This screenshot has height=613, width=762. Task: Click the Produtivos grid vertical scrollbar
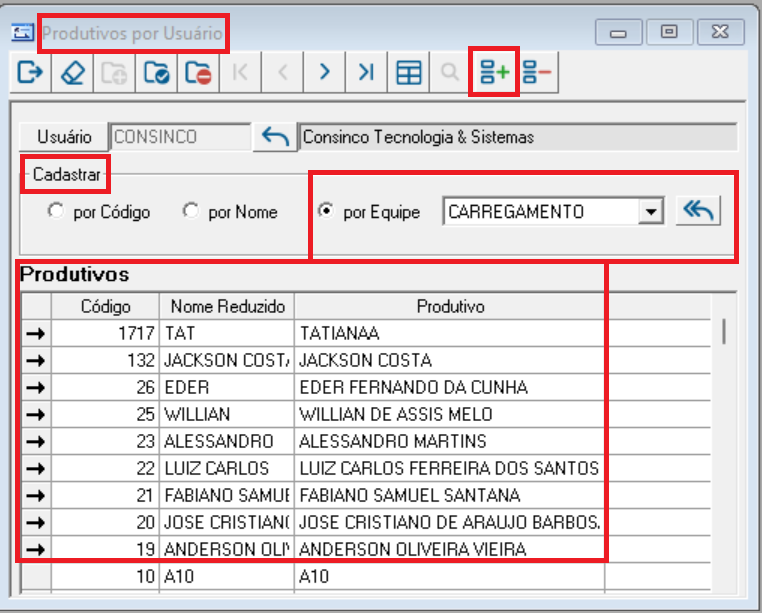click(x=724, y=442)
